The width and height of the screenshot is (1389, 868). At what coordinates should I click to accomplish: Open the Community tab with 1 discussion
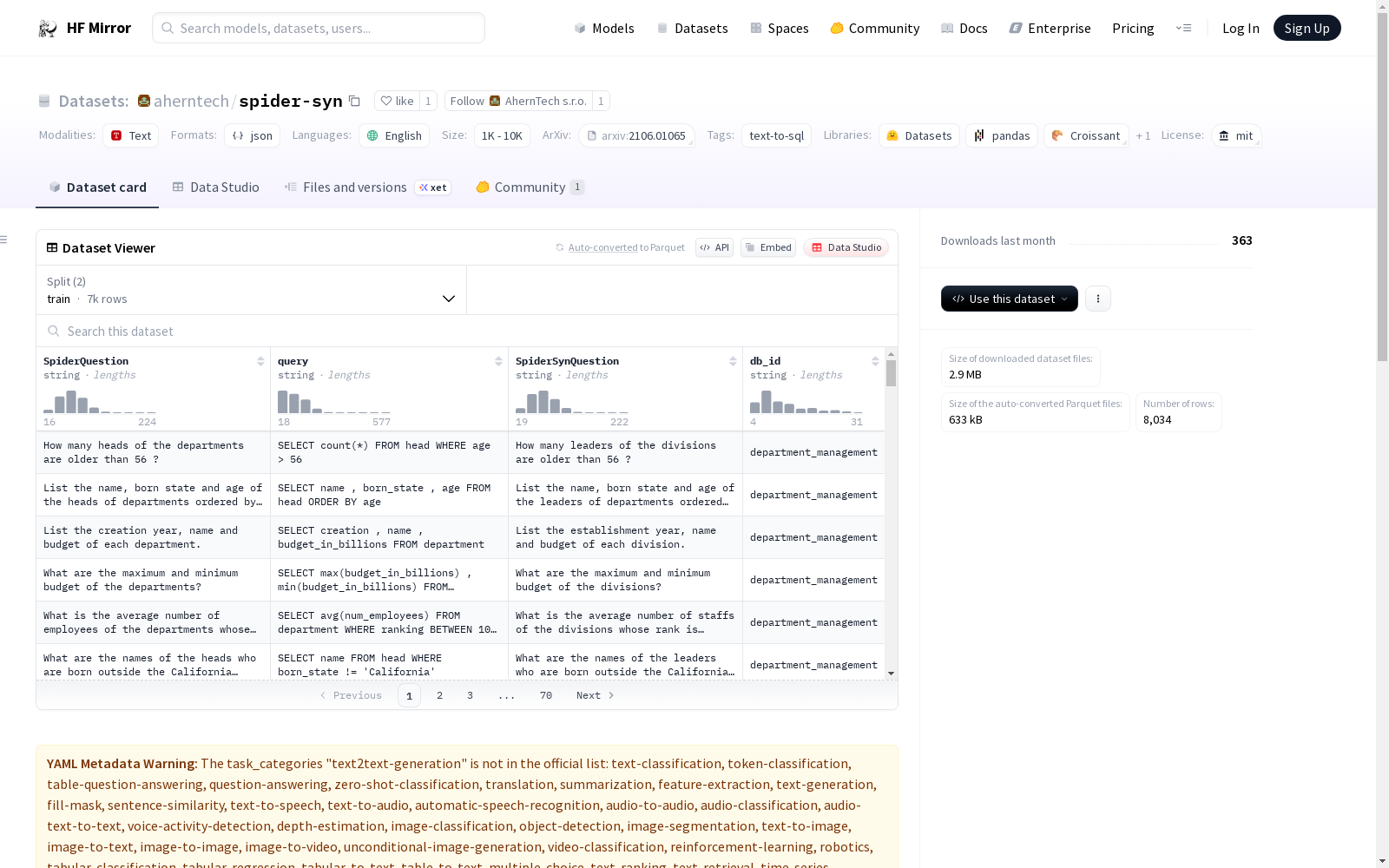point(530,187)
